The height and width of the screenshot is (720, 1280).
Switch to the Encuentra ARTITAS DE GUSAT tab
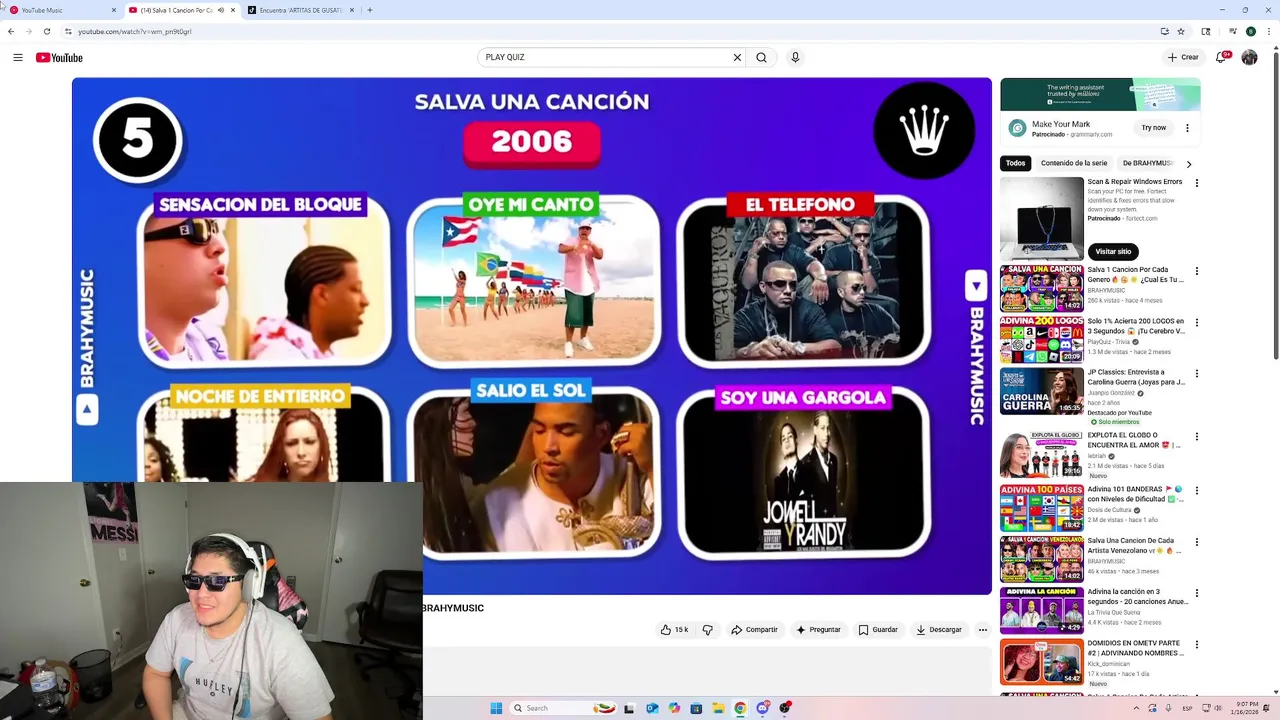click(x=300, y=10)
